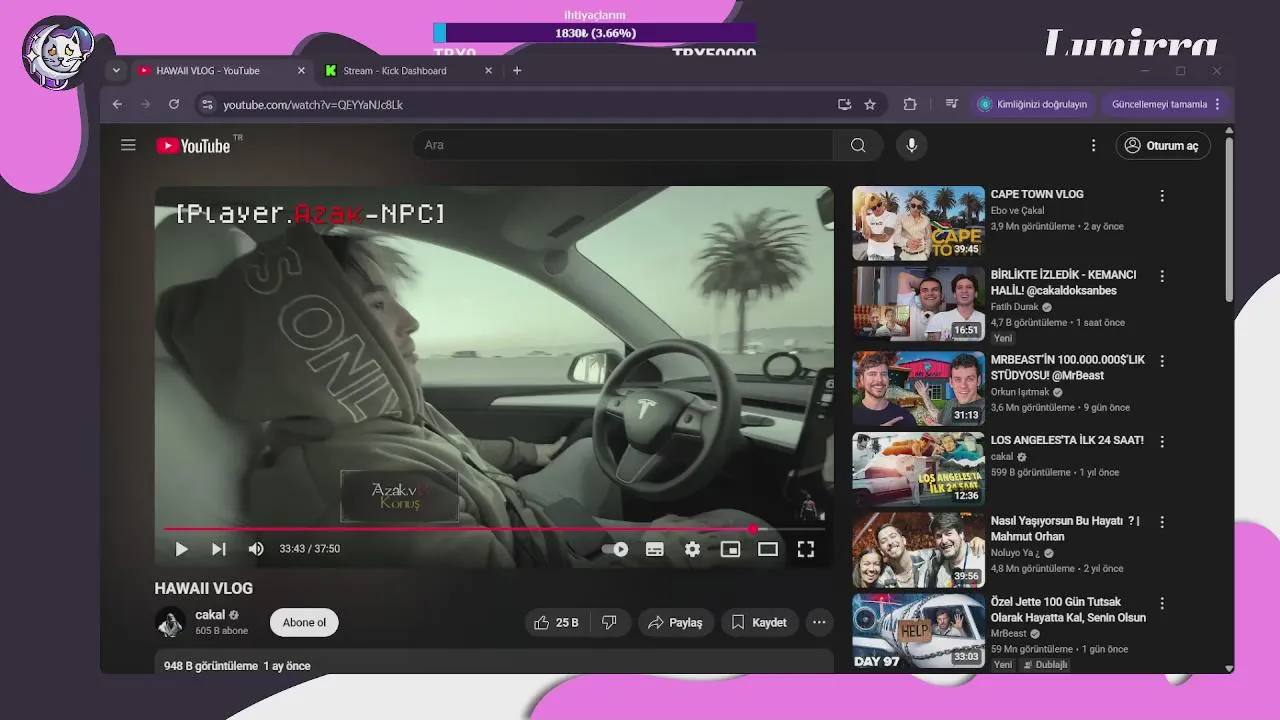Close the Kick Dashboard tab

(488, 70)
